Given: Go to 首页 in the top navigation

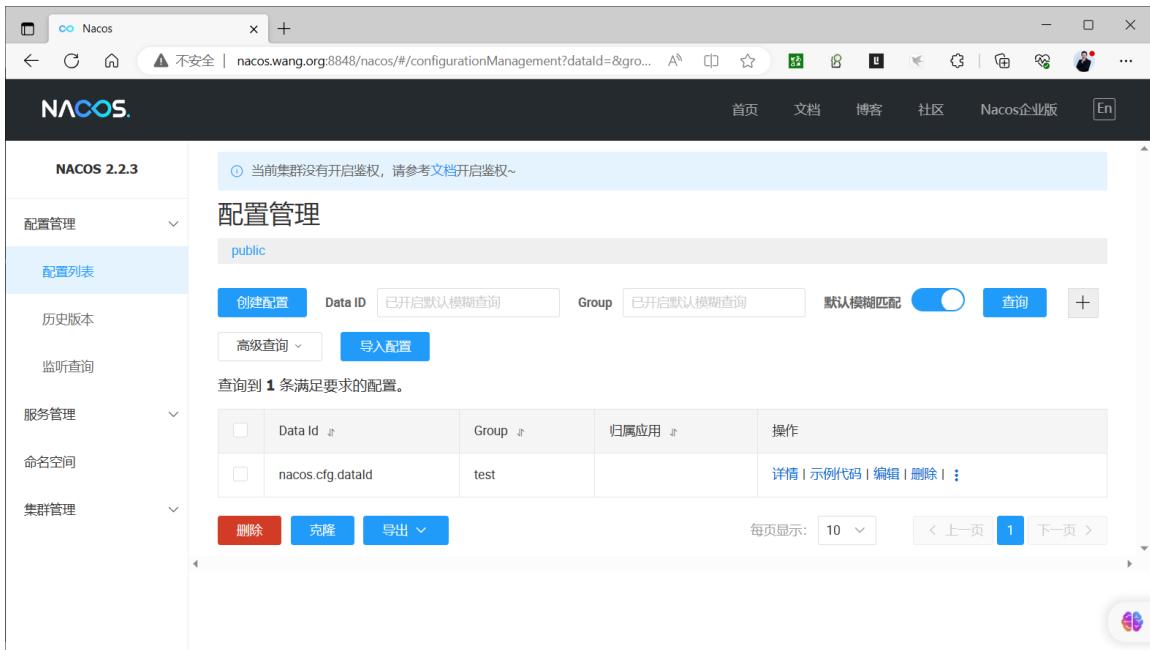Looking at the screenshot, I should coord(744,109).
